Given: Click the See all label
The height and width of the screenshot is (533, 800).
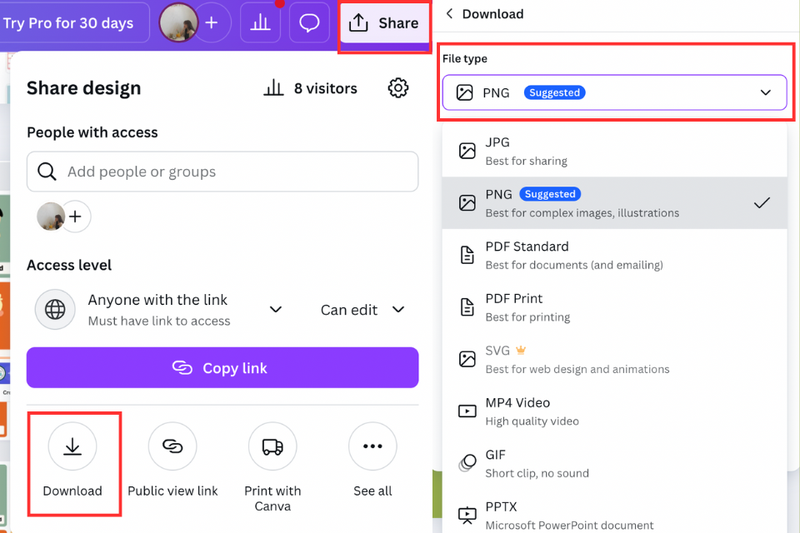Looking at the screenshot, I should tap(372, 491).
